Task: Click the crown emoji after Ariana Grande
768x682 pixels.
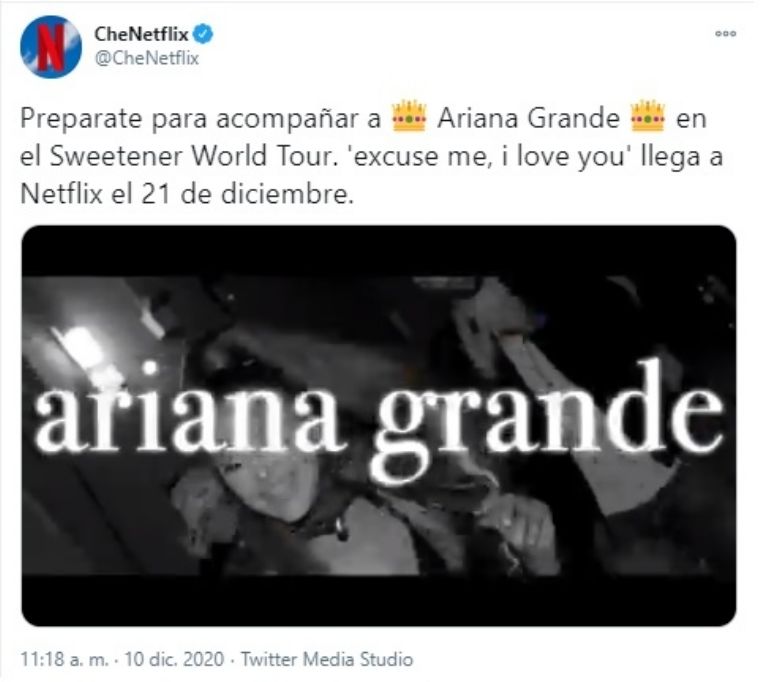Action: click(x=648, y=116)
